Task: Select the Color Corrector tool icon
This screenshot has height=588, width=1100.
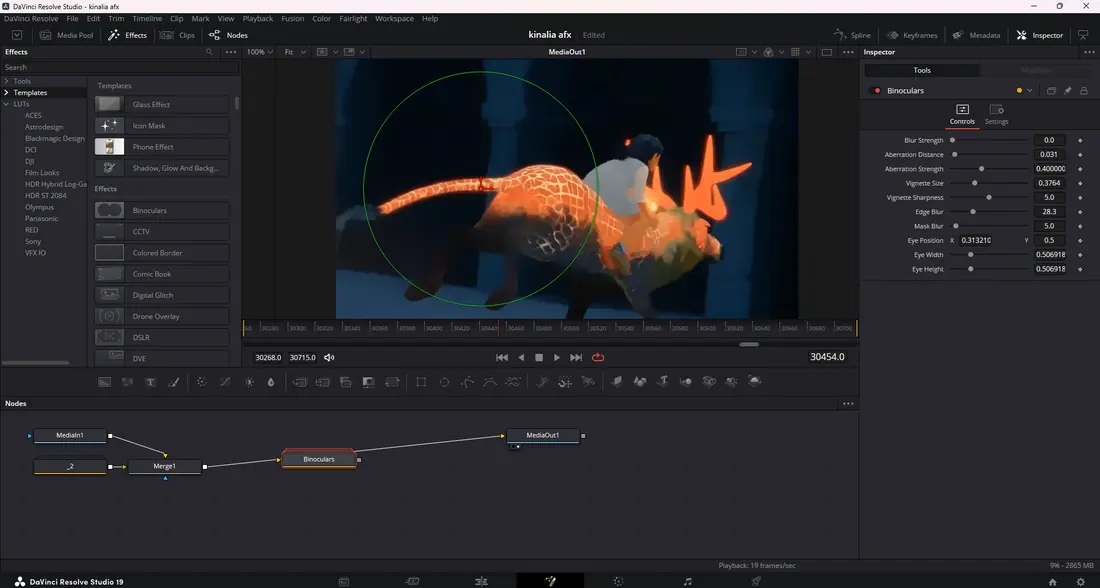Action: pyautogui.click(x=201, y=382)
